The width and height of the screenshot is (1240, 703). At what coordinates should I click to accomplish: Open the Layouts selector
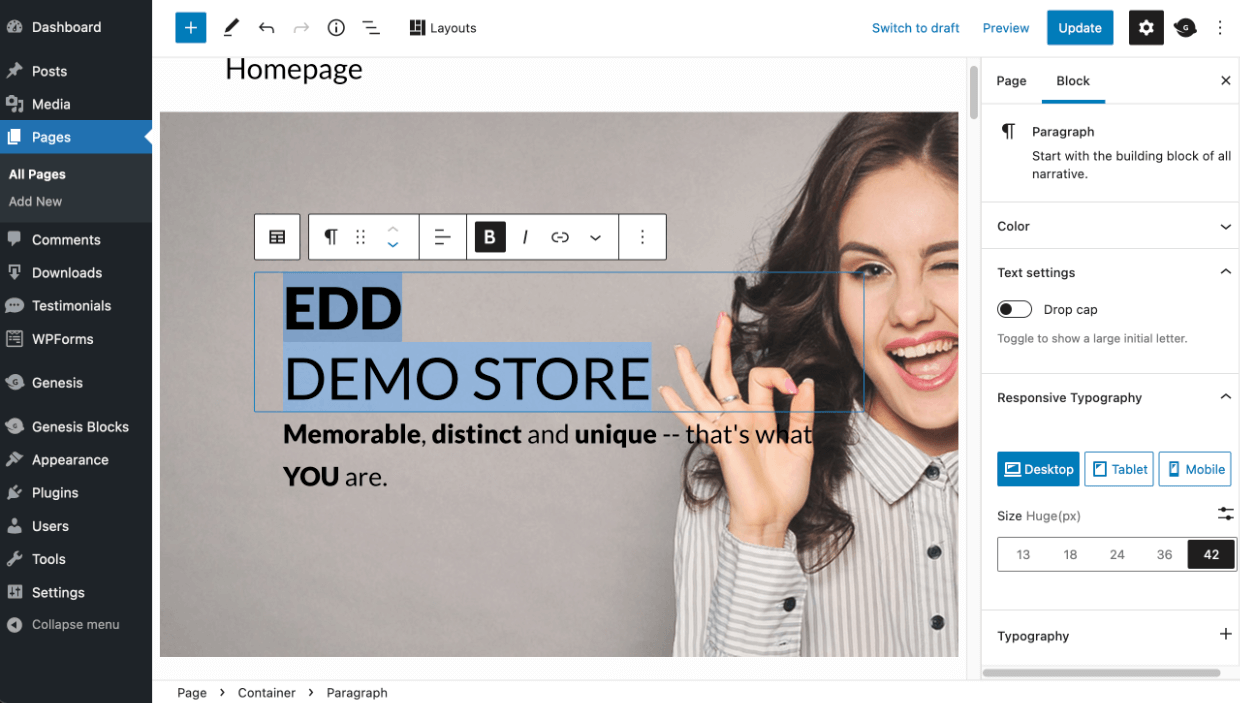point(443,28)
